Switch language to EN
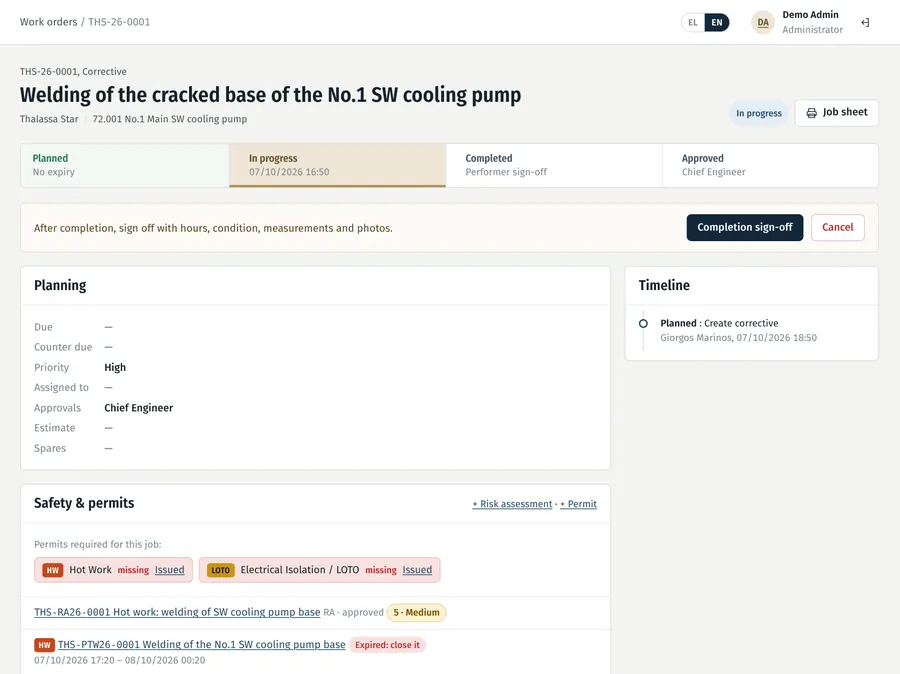The image size is (900, 674). coord(717,22)
